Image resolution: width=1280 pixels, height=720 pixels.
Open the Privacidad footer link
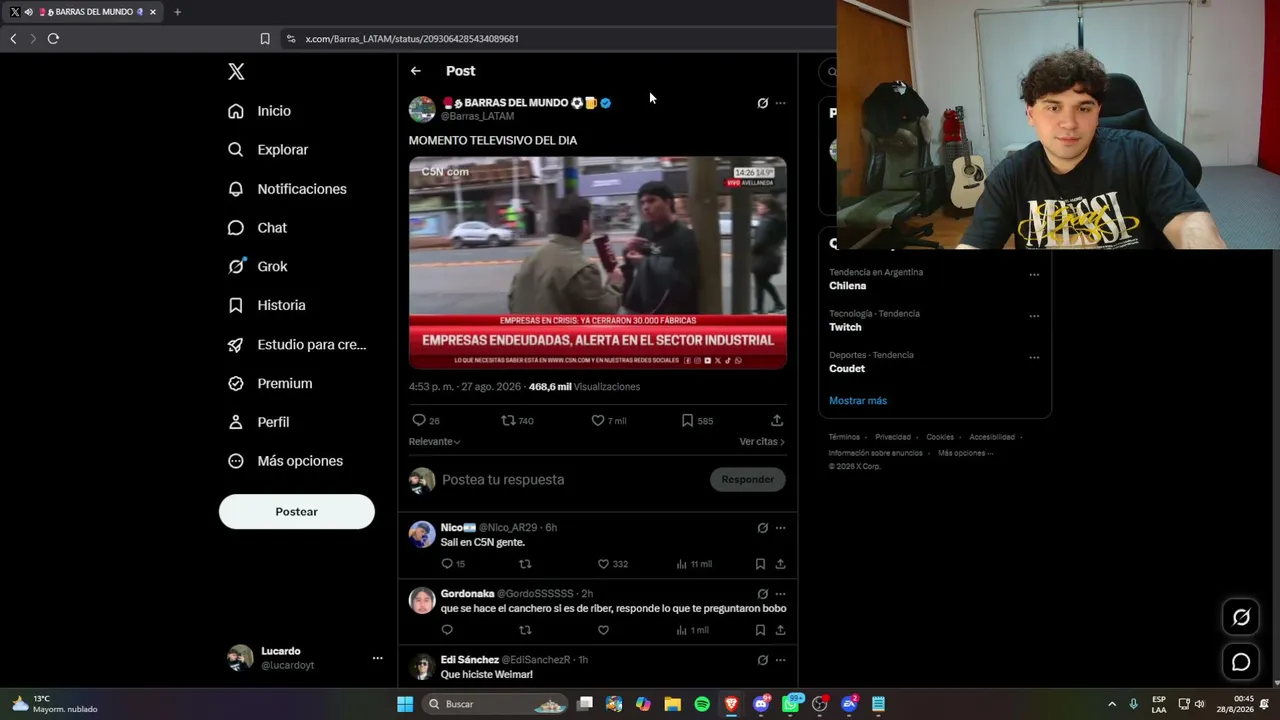tap(893, 437)
